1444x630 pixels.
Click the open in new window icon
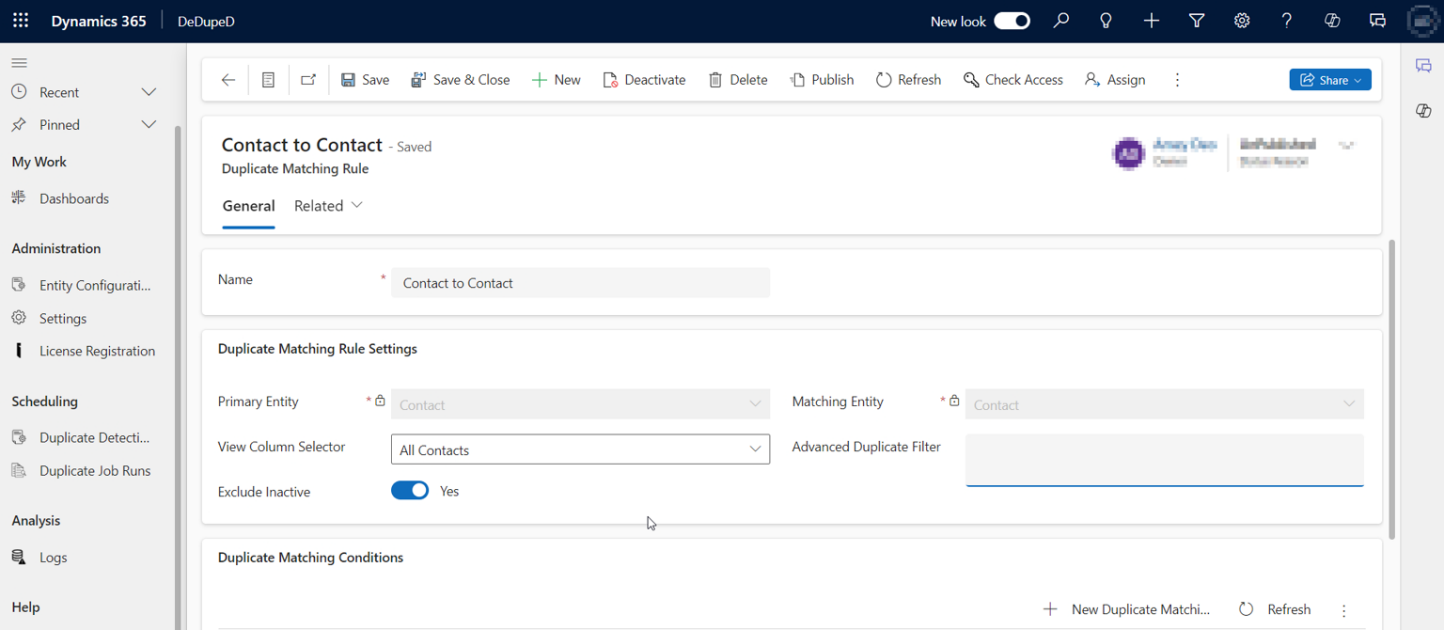pyautogui.click(x=308, y=80)
